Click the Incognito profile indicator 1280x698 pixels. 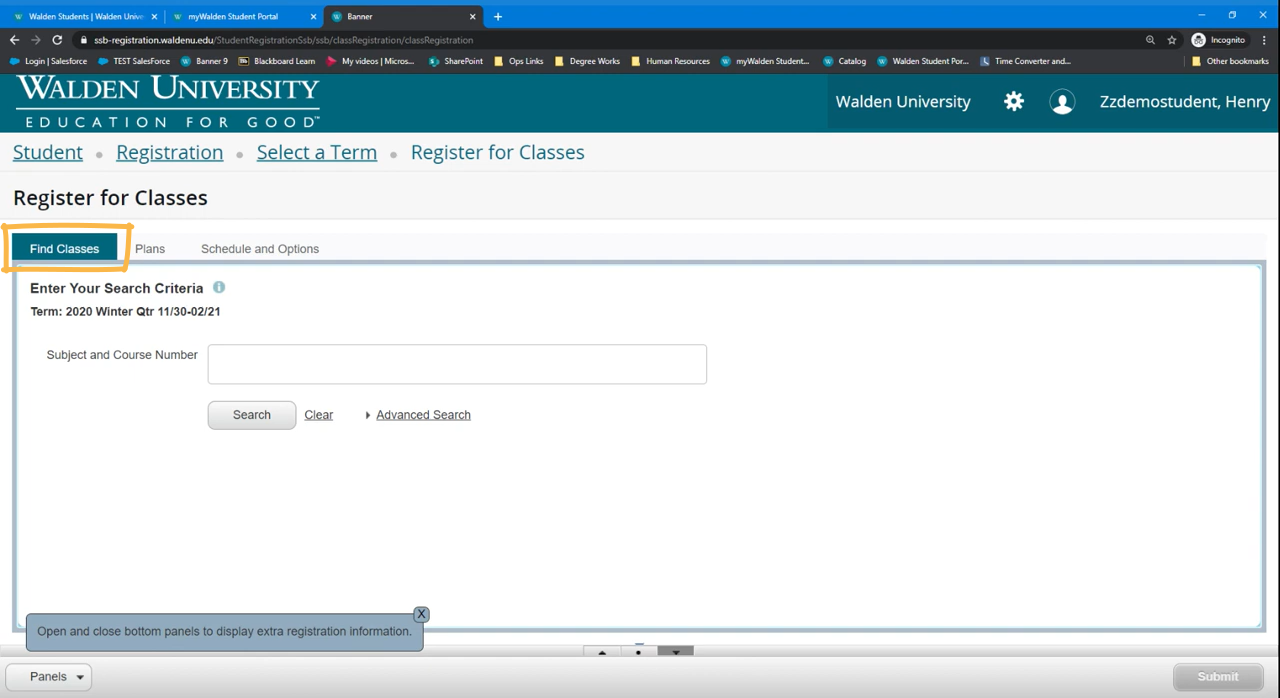click(1219, 40)
